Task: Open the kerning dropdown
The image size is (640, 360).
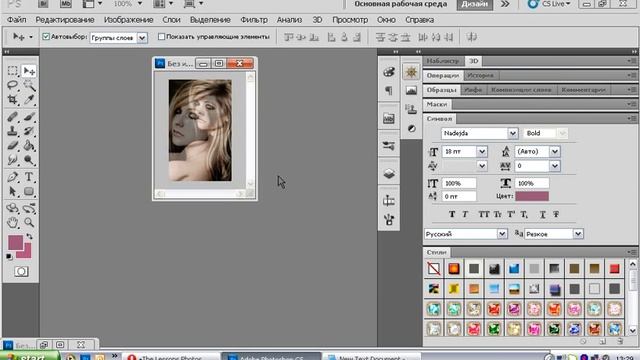Action: (x=482, y=166)
